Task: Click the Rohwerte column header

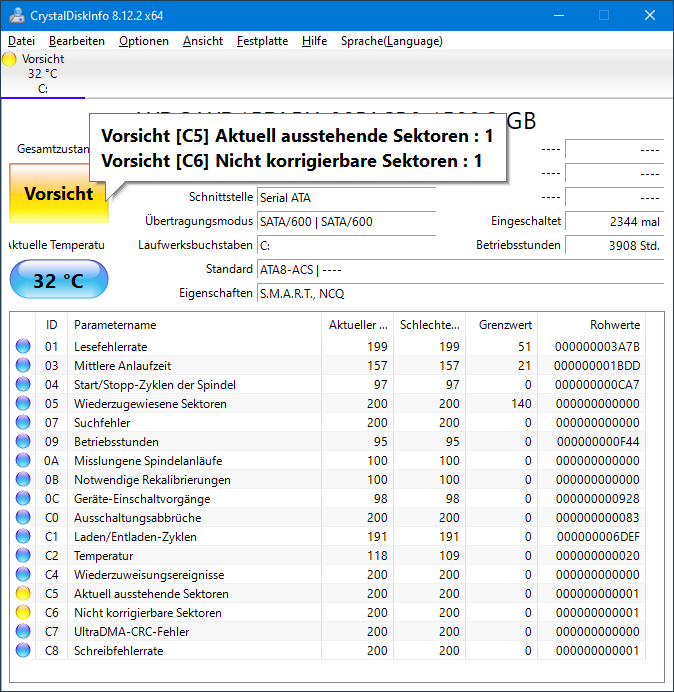Action: tap(591, 325)
